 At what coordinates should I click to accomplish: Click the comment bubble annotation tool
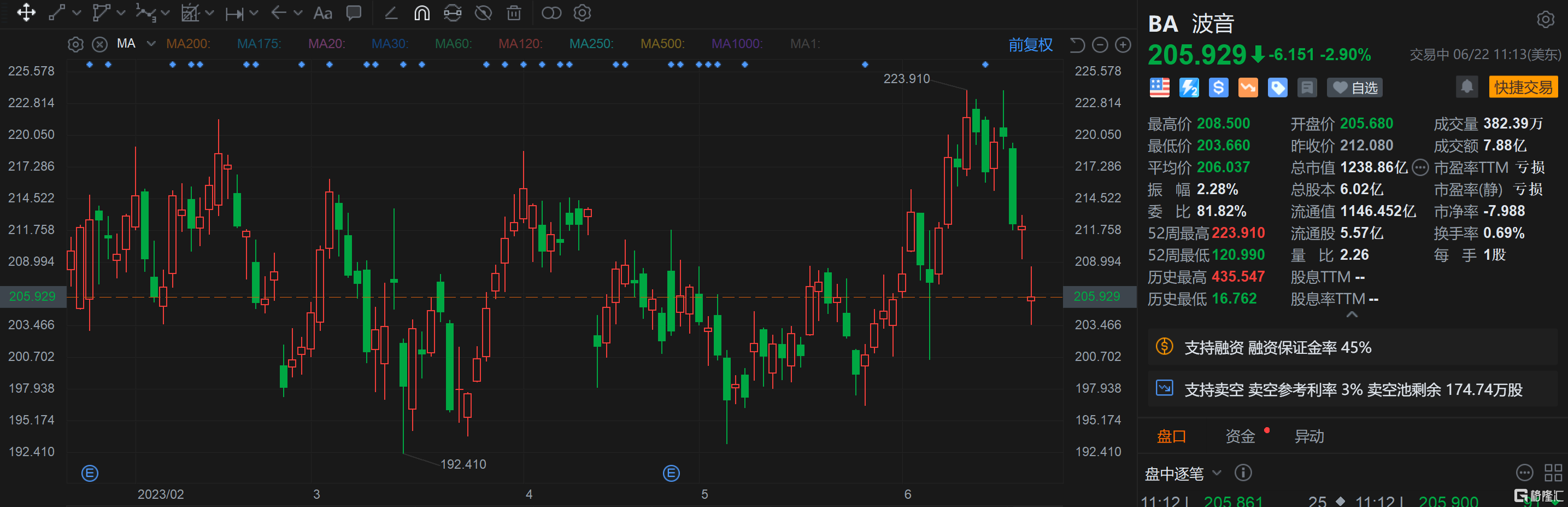[x=354, y=13]
